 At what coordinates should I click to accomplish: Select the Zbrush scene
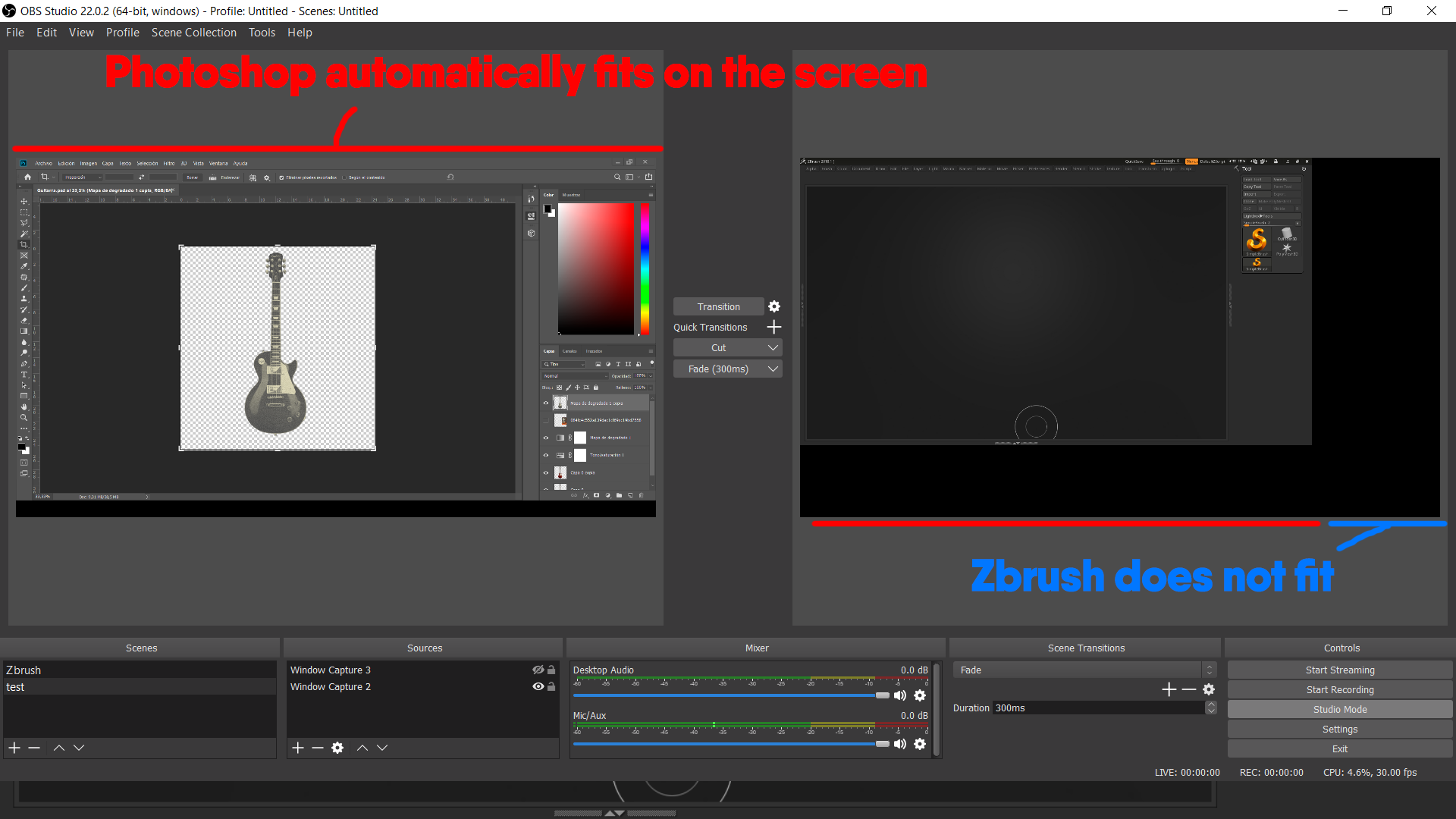tap(140, 670)
